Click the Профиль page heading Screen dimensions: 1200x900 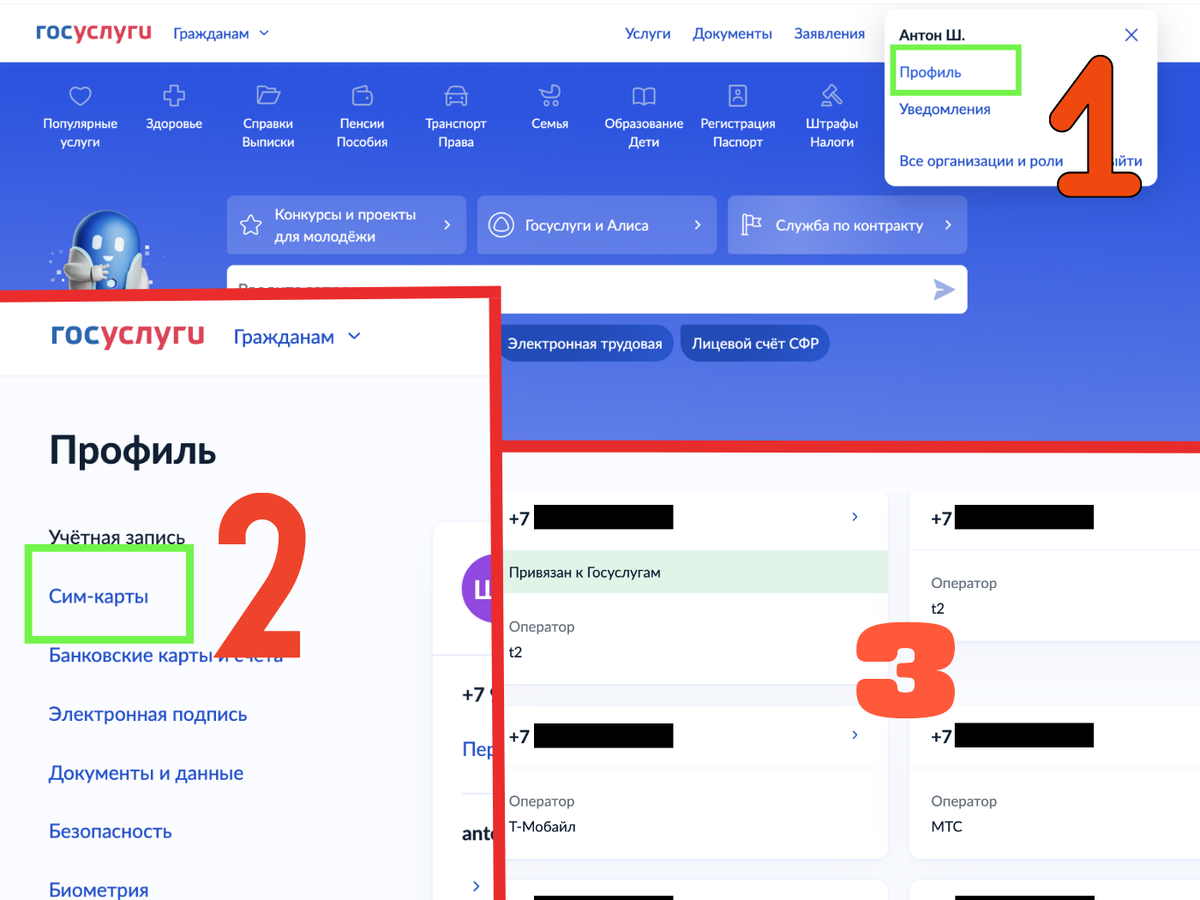(x=133, y=451)
